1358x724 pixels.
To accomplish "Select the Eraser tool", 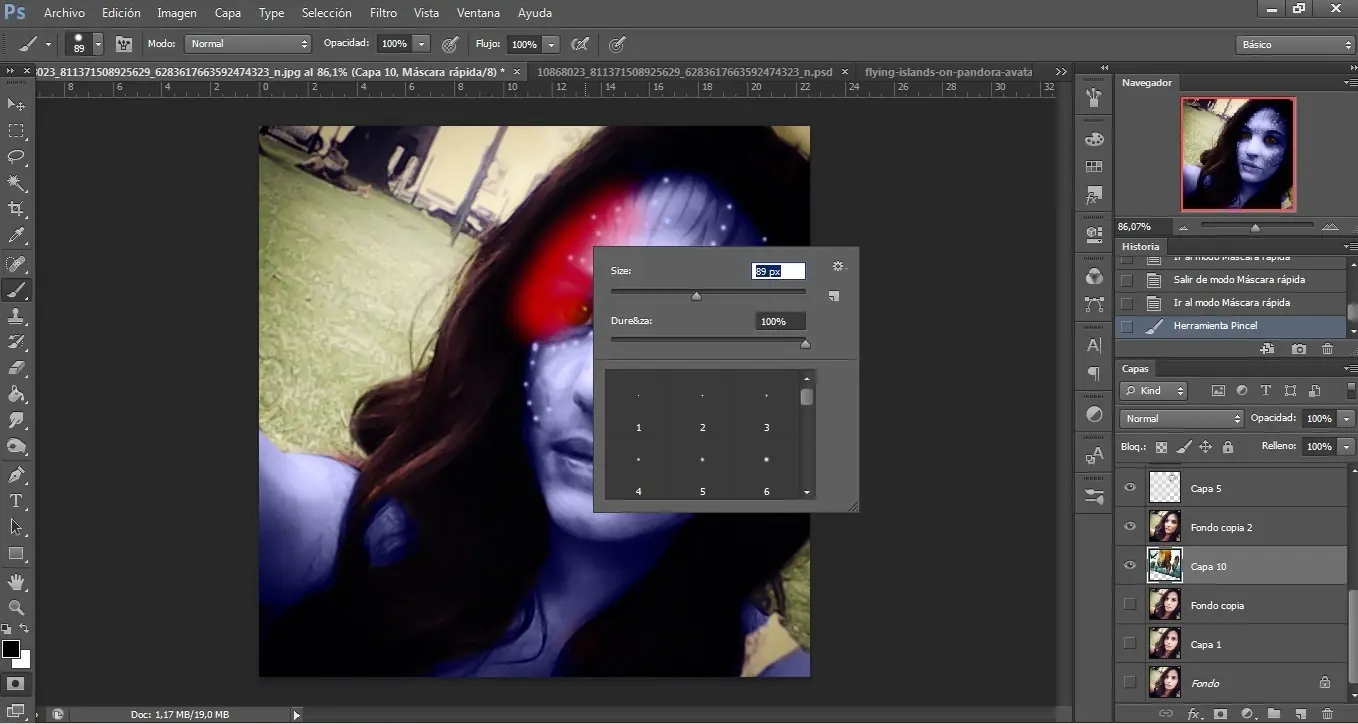I will point(16,368).
